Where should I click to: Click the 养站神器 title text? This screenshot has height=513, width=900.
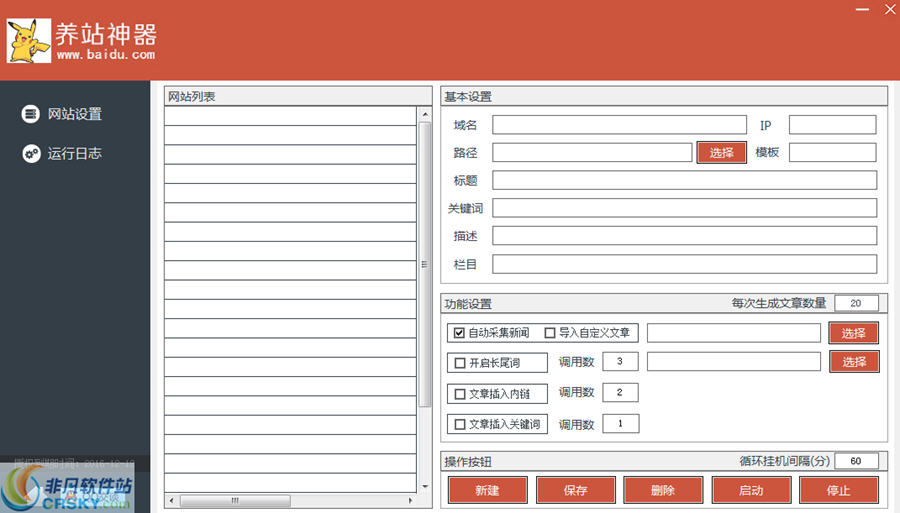(106, 34)
